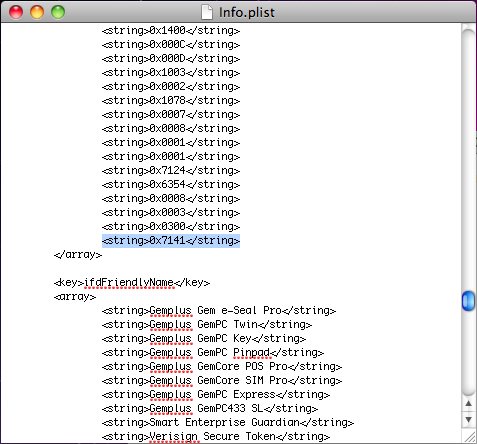
Task: Click the Gemplus Gem e-Seal Pro line
Action: (219, 311)
